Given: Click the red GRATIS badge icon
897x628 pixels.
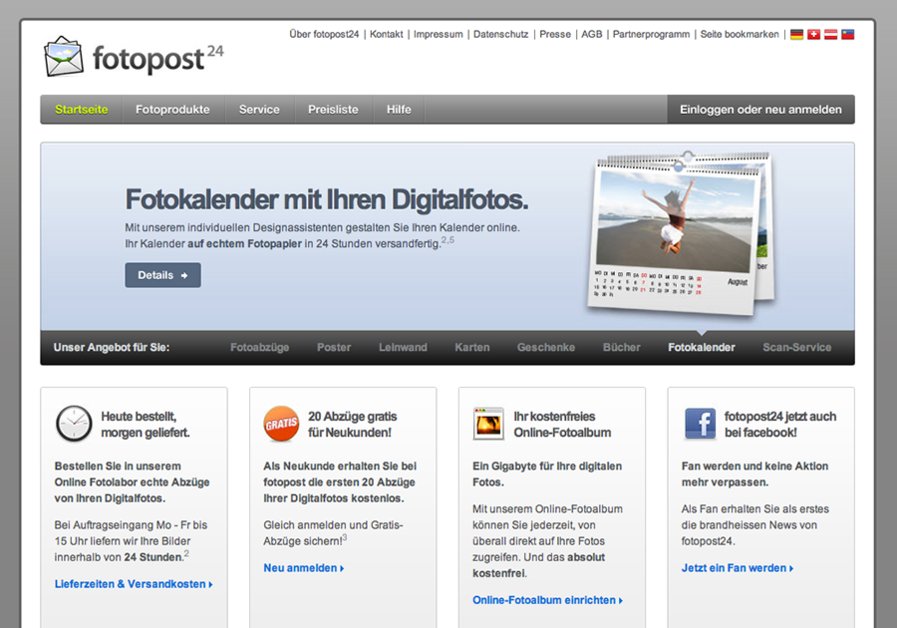Looking at the screenshot, I should 281,424.
